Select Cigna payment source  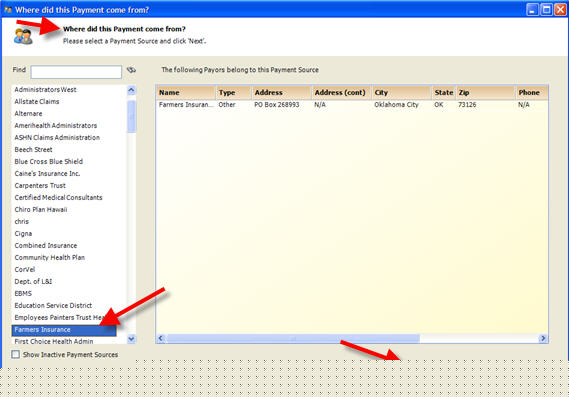click(23, 233)
